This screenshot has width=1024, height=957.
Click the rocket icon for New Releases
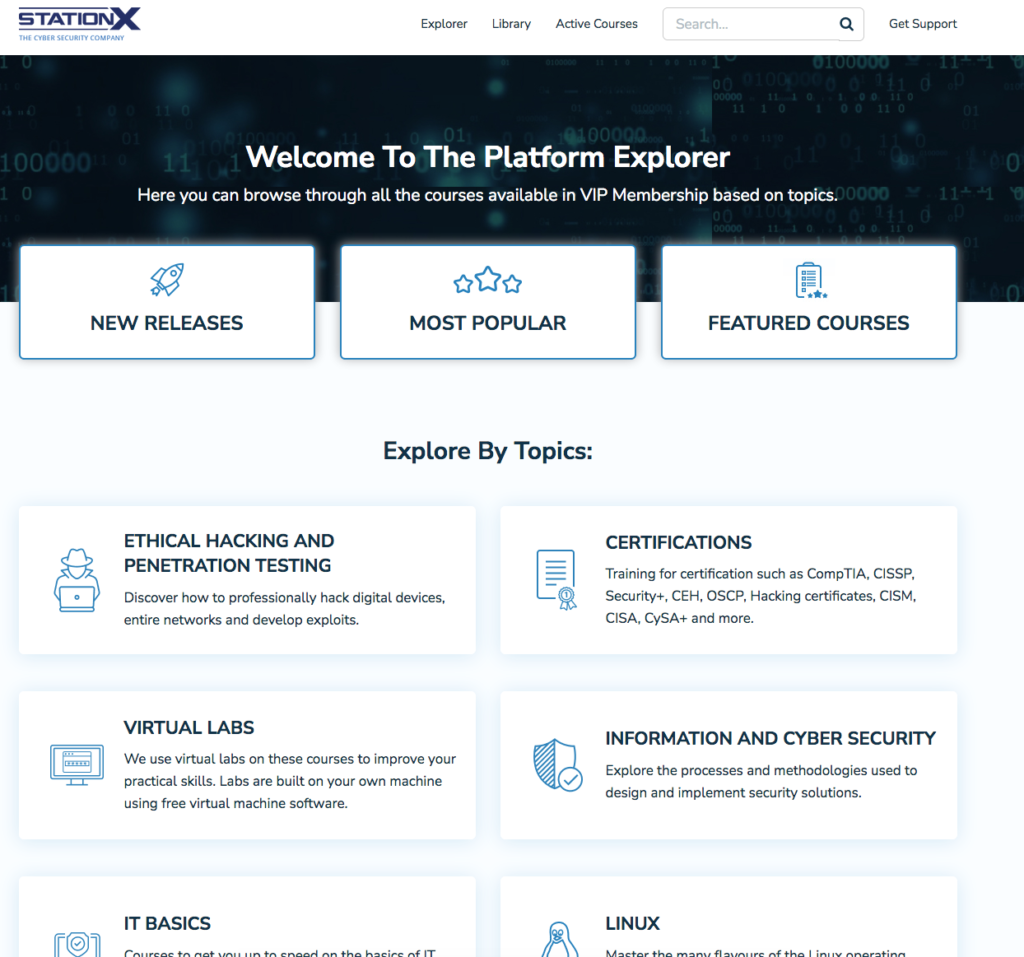click(167, 280)
